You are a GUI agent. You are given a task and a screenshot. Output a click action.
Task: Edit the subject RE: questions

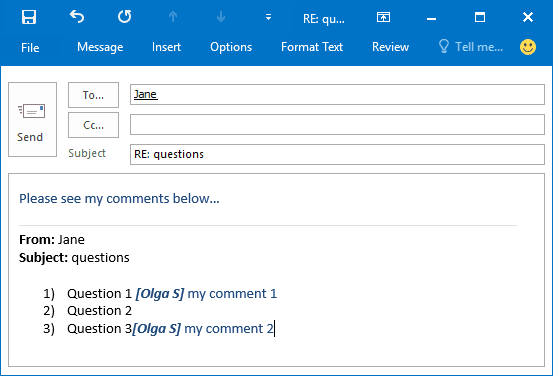click(x=337, y=154)
